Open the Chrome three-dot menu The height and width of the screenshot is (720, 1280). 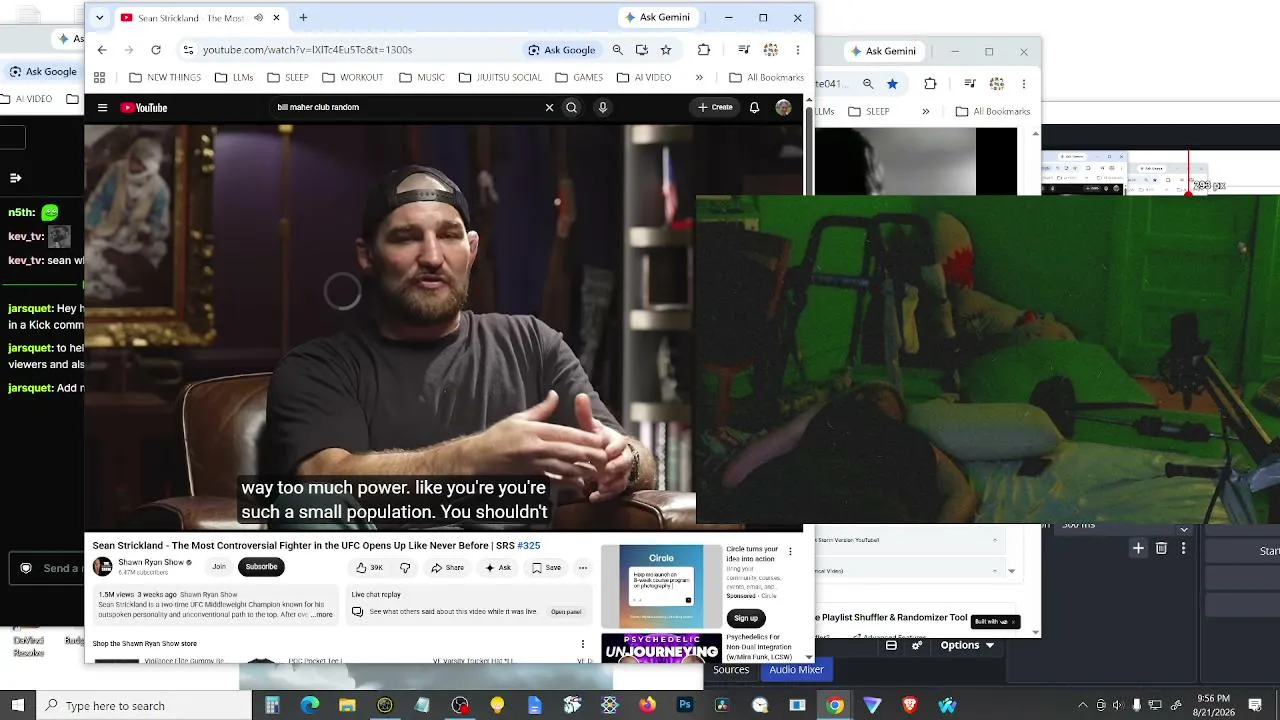797,49
